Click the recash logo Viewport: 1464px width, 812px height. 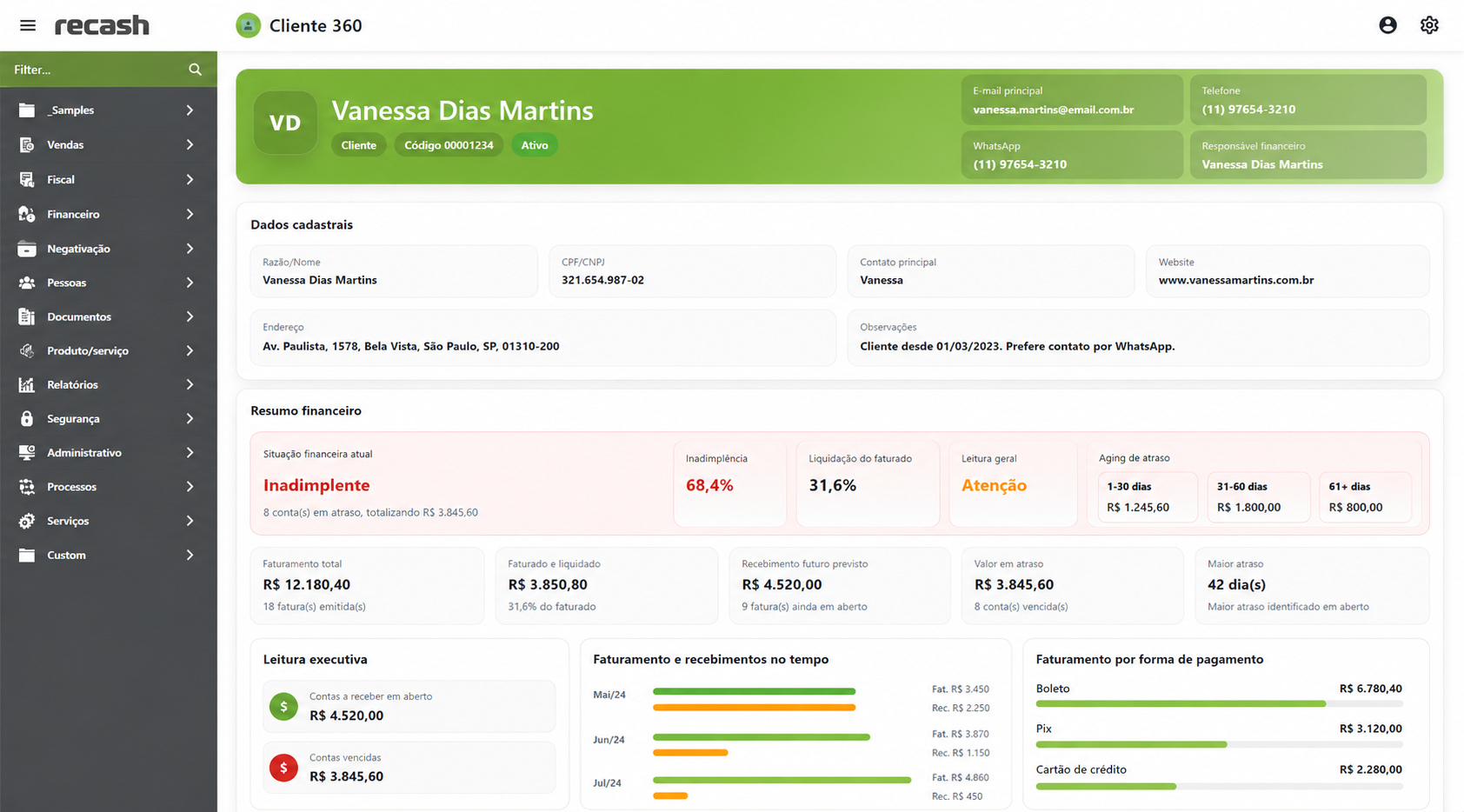(102, 25)
